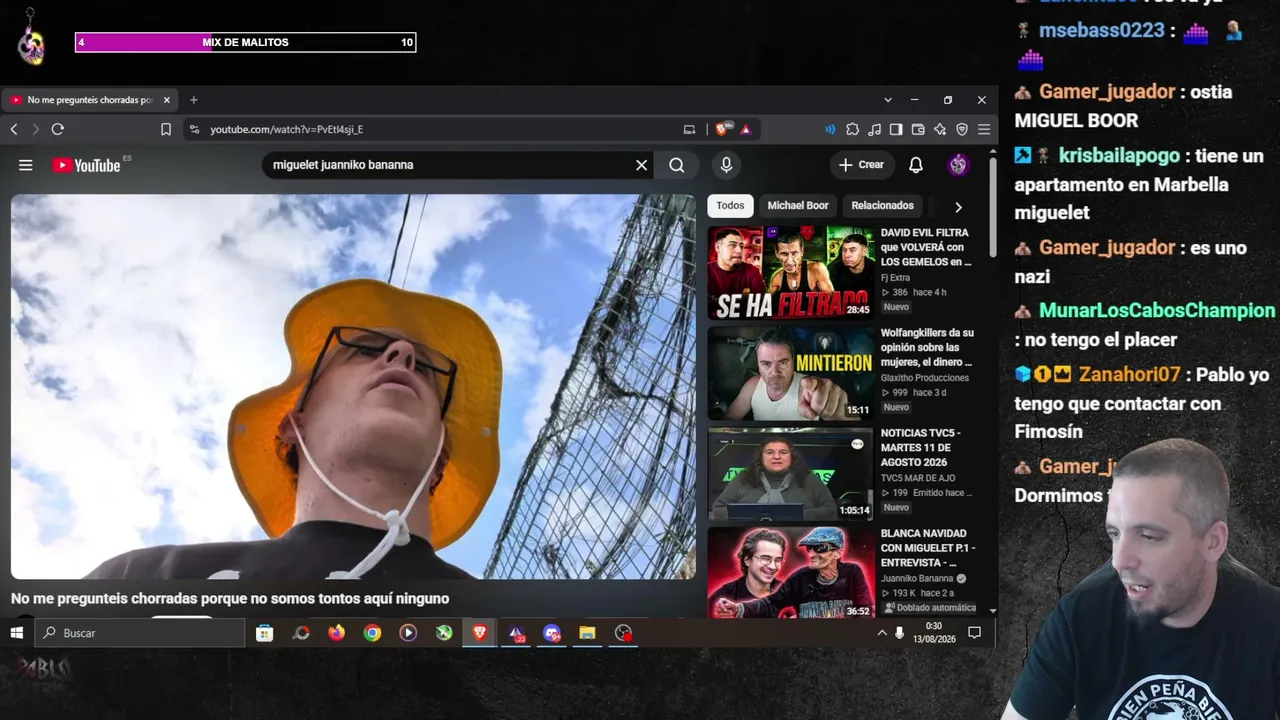Viewport: 1280px width, 720px height.
Task: Open the browser extensions puzzle icon
Action: [x=852, y=129]
